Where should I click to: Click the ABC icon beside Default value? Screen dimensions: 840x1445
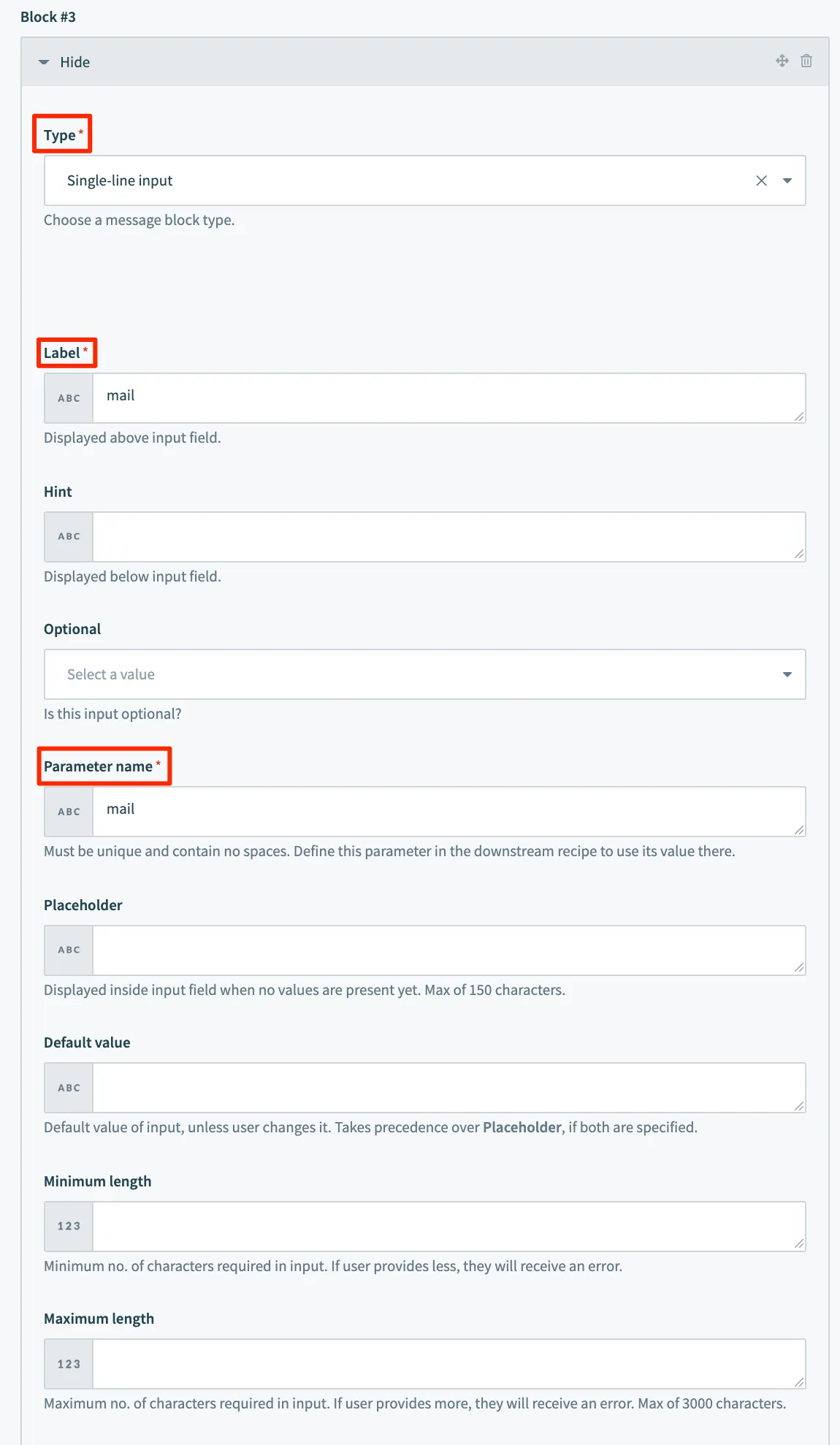click(69, 1088)
